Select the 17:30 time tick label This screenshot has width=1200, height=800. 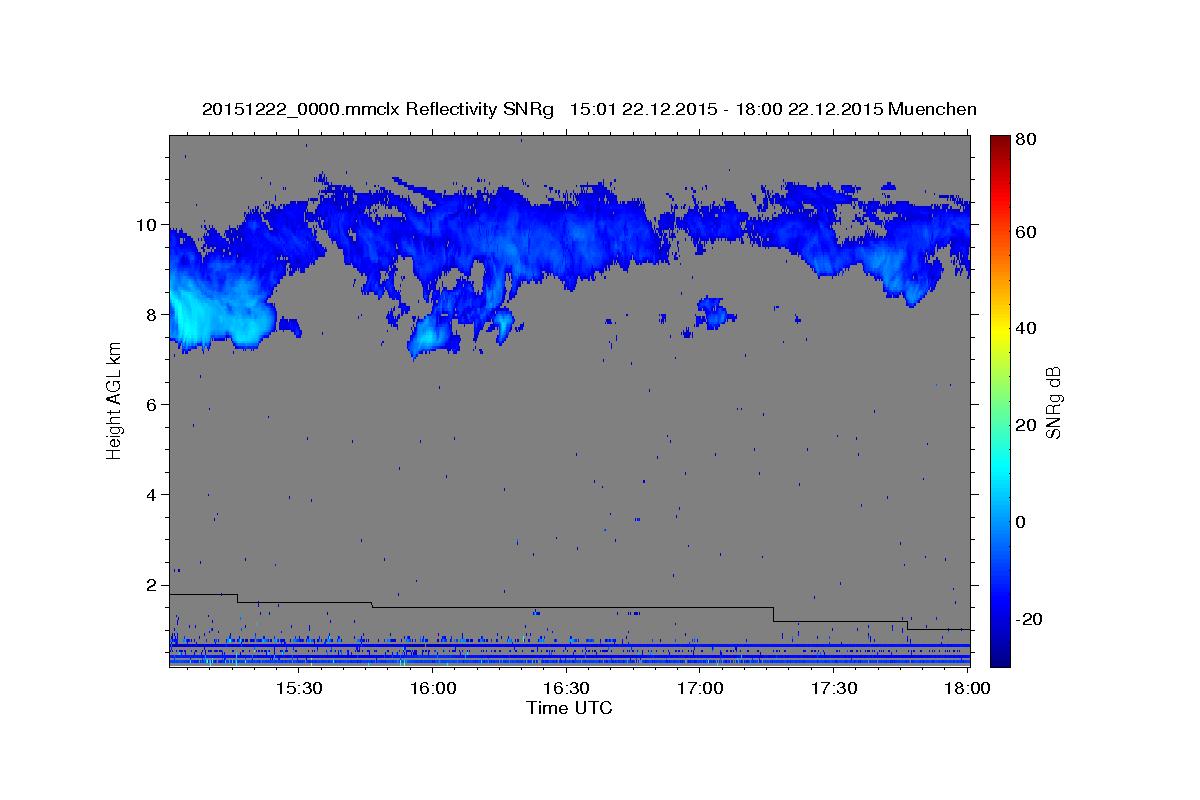(834, 688)
